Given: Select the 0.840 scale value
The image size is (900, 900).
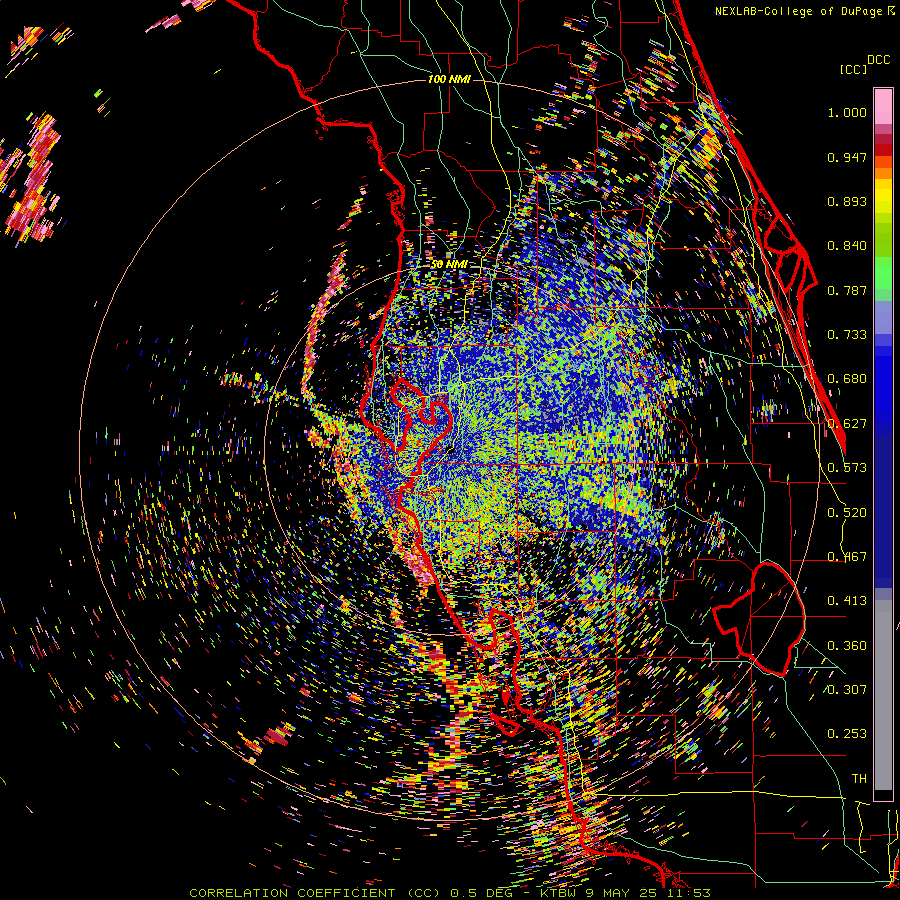Looking at the screenshot, I should [847, 246].
